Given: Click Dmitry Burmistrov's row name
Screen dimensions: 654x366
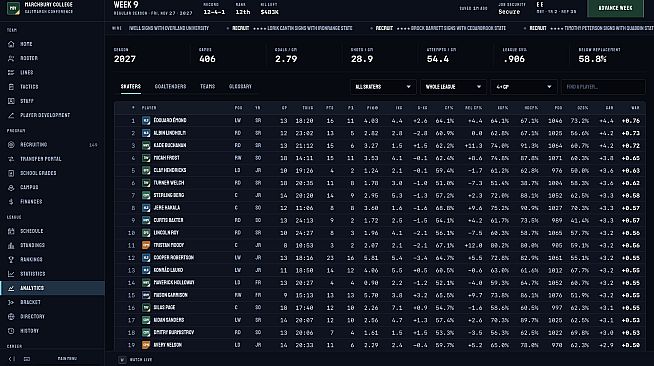Looking at the screenshot, I should point(174,333).
